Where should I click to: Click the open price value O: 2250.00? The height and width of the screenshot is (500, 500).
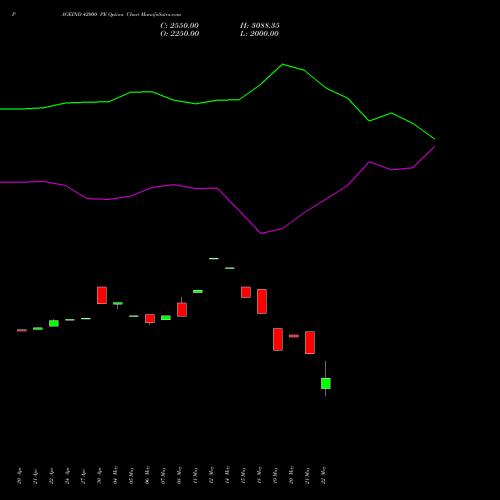180,34
